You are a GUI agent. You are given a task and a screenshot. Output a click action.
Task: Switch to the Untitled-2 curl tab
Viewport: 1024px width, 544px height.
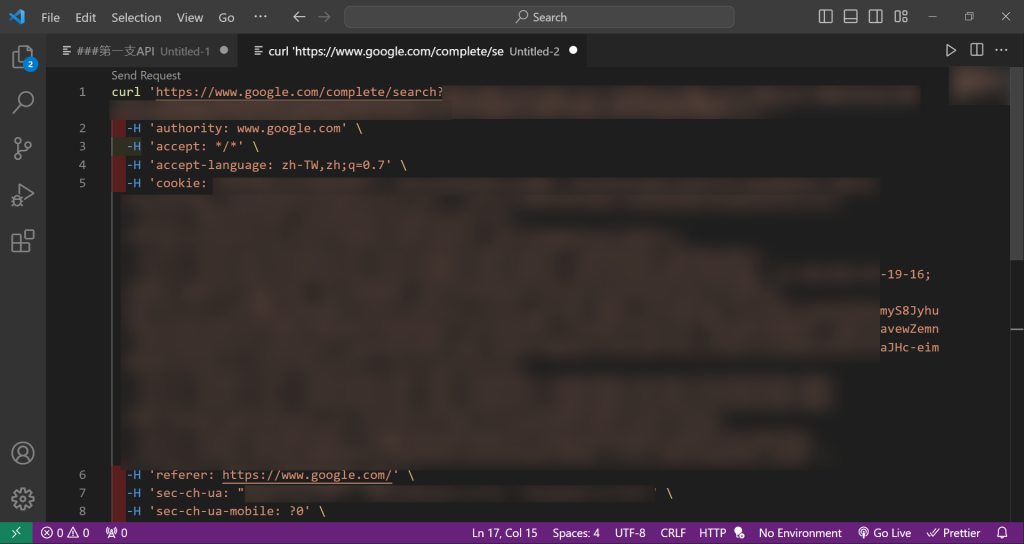pos(413,51)
